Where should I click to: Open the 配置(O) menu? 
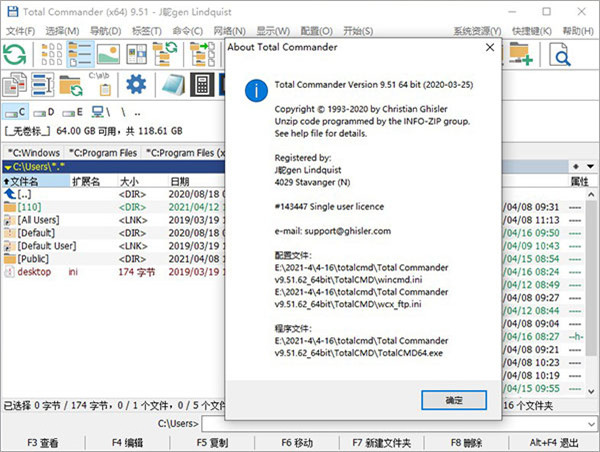point(316,31)
